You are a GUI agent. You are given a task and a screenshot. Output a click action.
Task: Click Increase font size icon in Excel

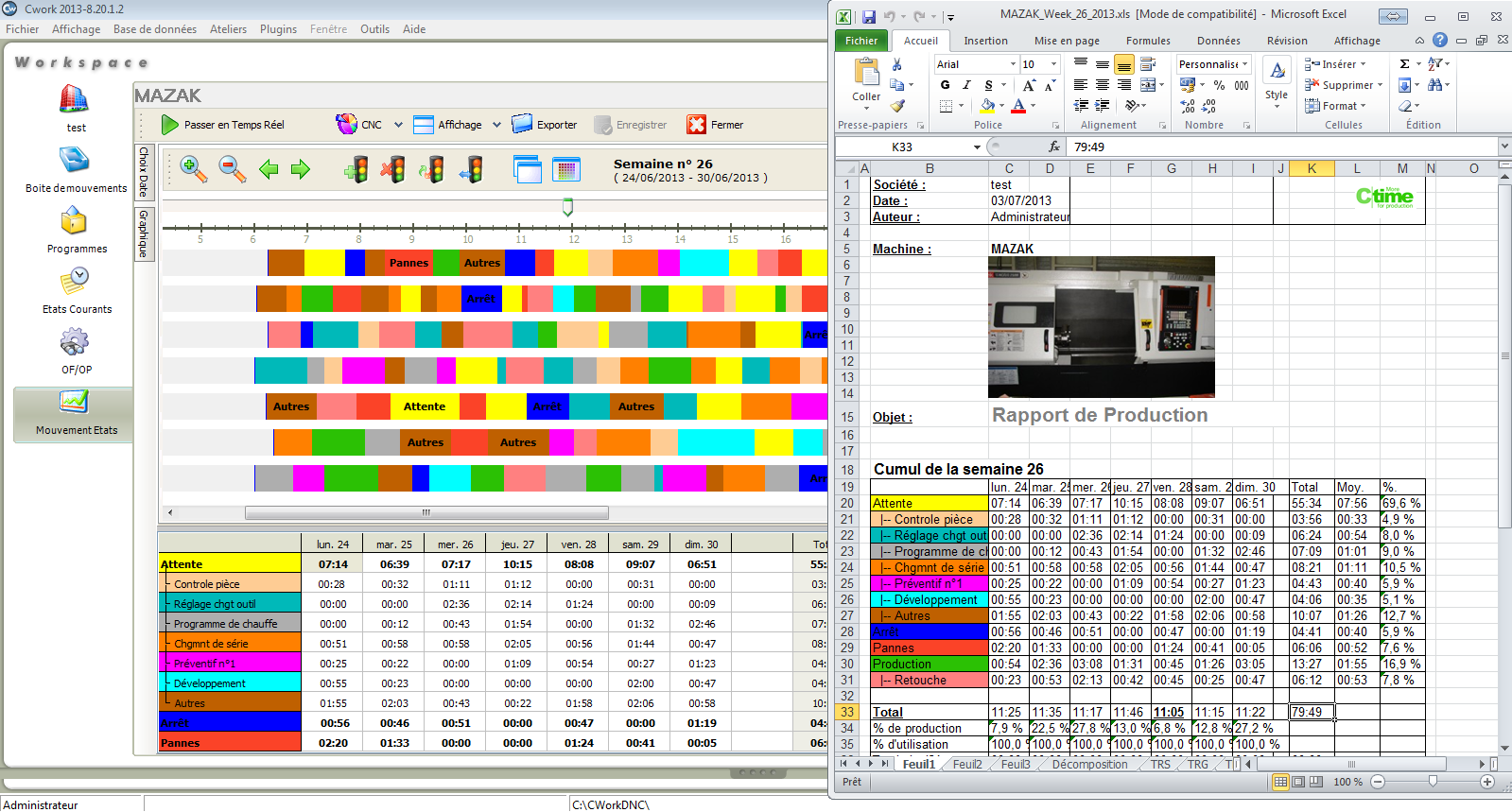click(x=1029, y=85)
